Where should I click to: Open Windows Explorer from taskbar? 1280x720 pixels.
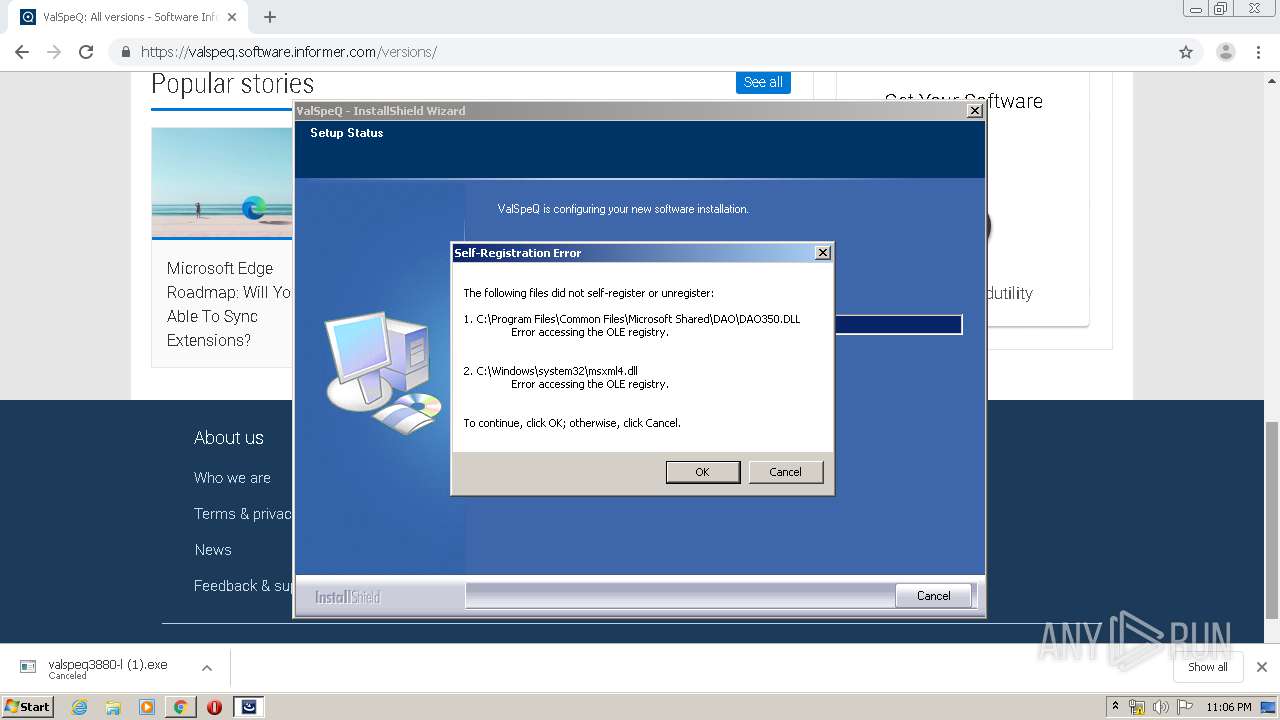(x=113, y=707)
